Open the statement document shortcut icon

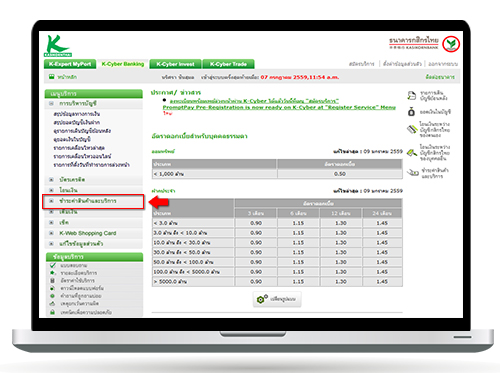coord(412,96)
